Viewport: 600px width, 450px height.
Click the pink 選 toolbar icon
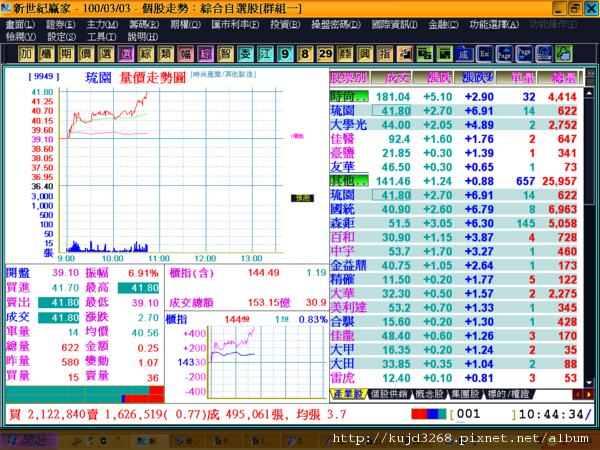click(x=126, y=54)
